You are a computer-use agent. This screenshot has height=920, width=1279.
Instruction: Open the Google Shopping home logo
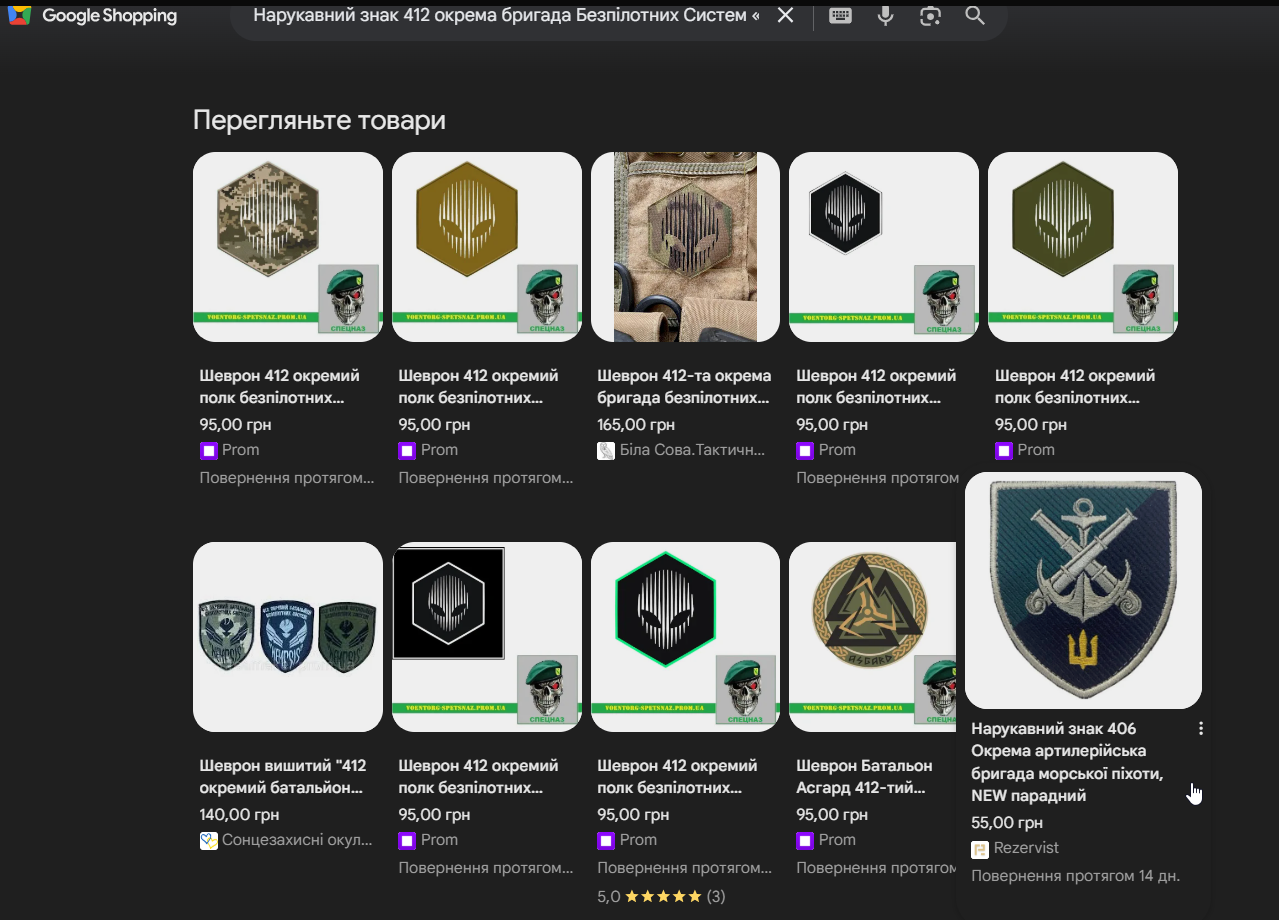[92, 16]
